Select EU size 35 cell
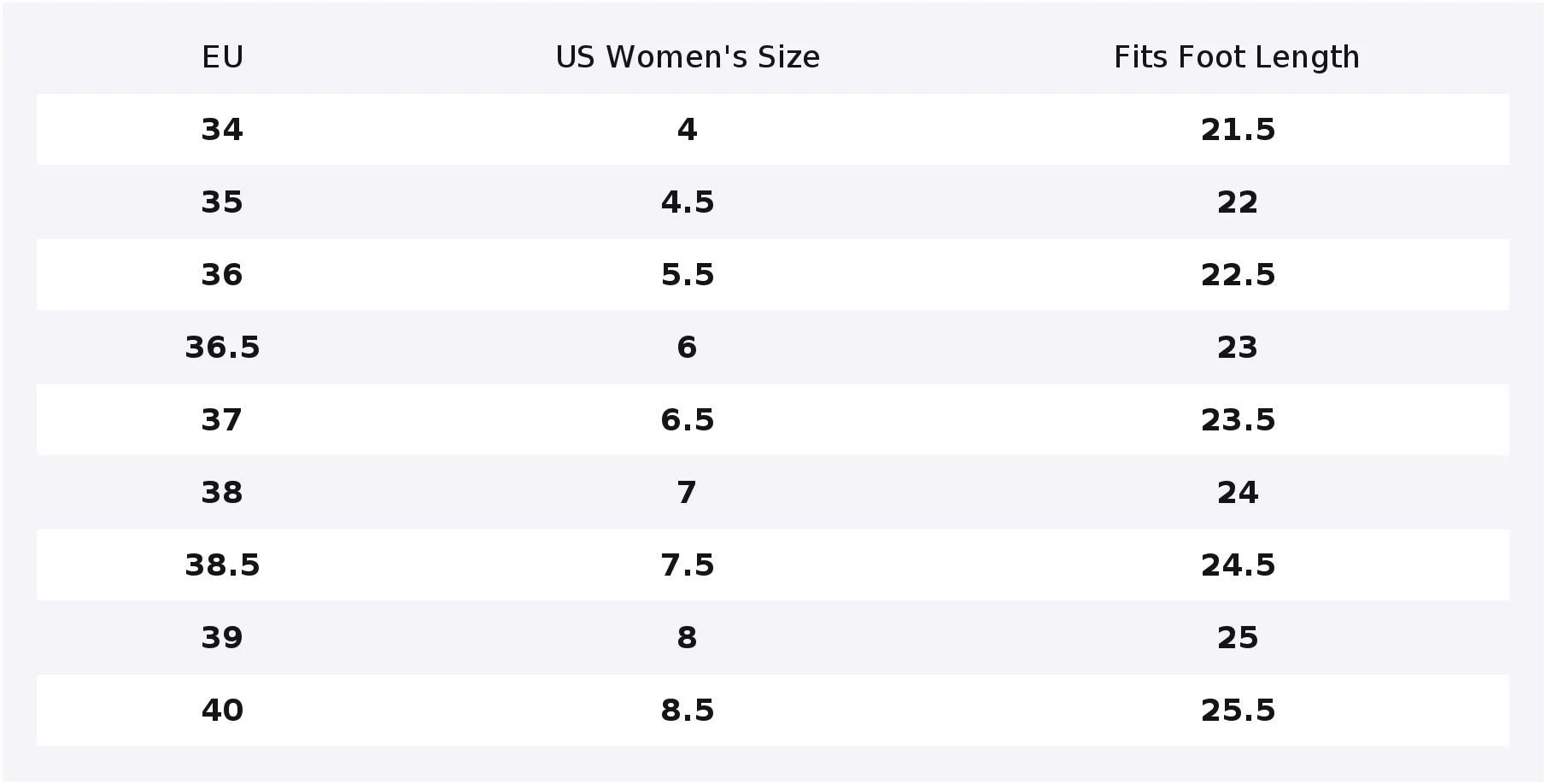The height and width of the screenshot is (784, 1546). pos(222,202)
